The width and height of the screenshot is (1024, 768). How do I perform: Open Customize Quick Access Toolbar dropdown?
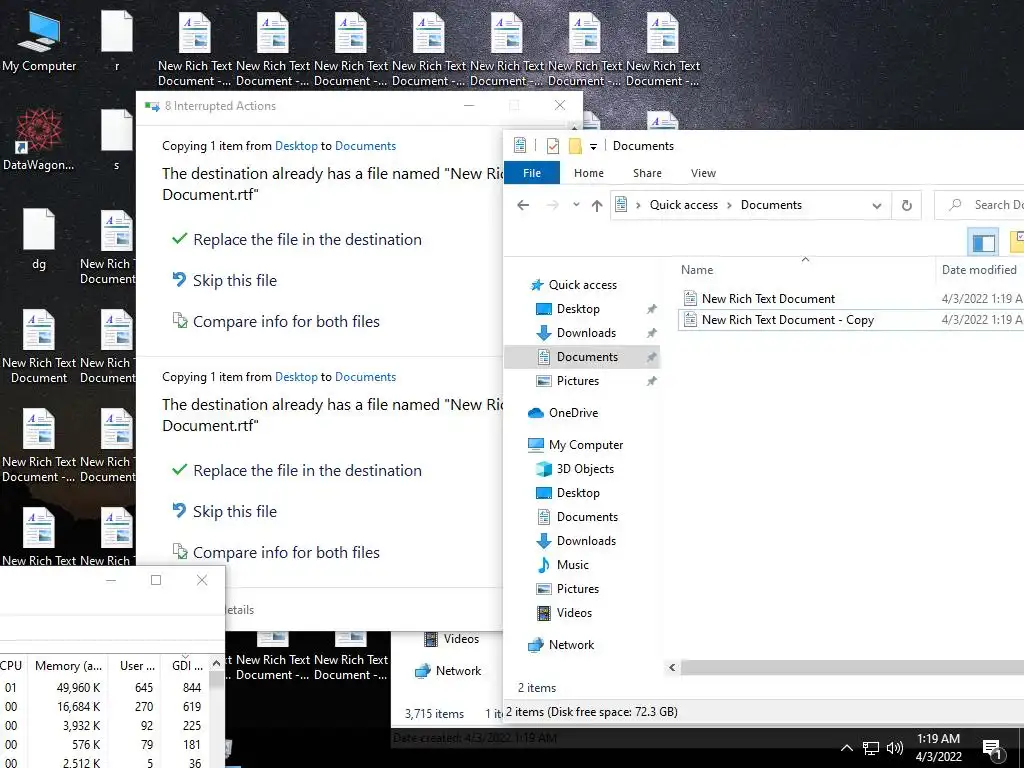pyautogui.click(x=593, y=146)
